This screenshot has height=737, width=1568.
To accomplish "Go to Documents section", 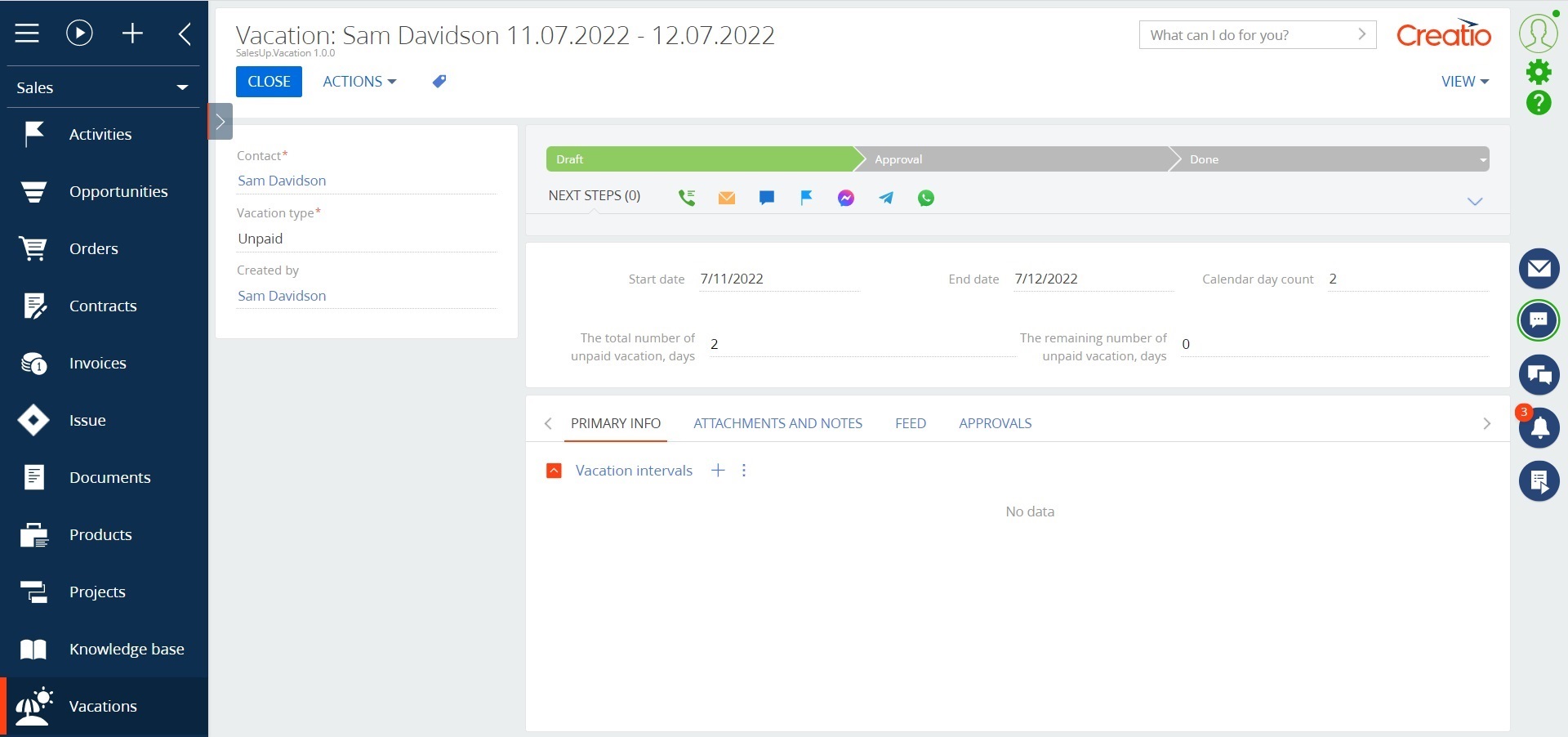I will point(104,477).
